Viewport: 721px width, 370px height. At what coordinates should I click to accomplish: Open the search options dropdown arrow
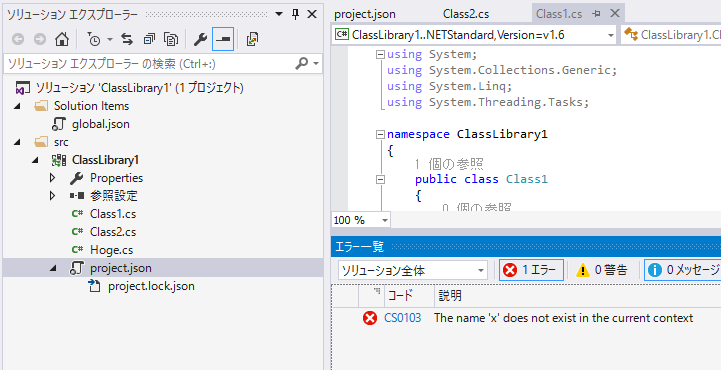coord(316,64)
